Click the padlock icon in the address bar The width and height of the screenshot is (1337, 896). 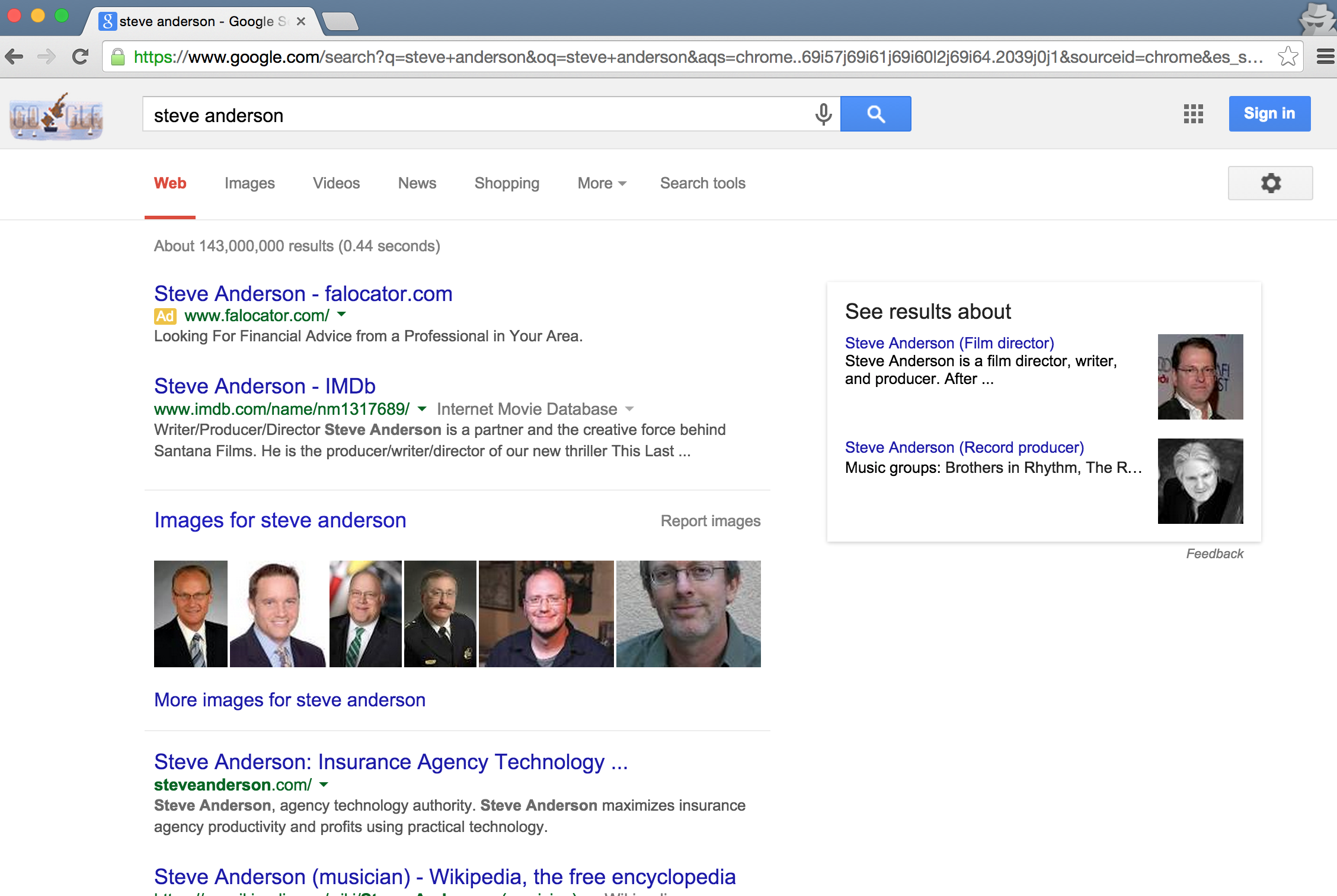point(117,56)
